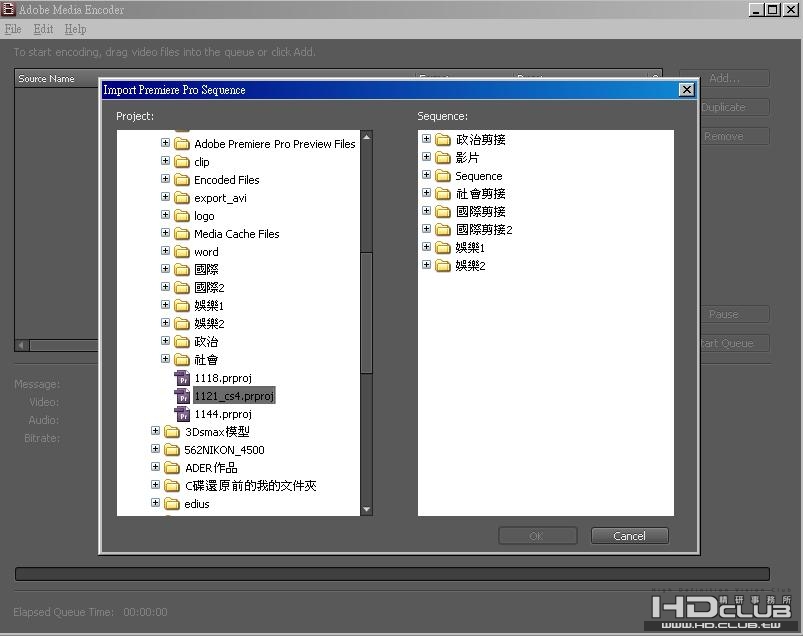
Task: Expand the 3Dsmax模型 folder node
Action: point(156,431)
